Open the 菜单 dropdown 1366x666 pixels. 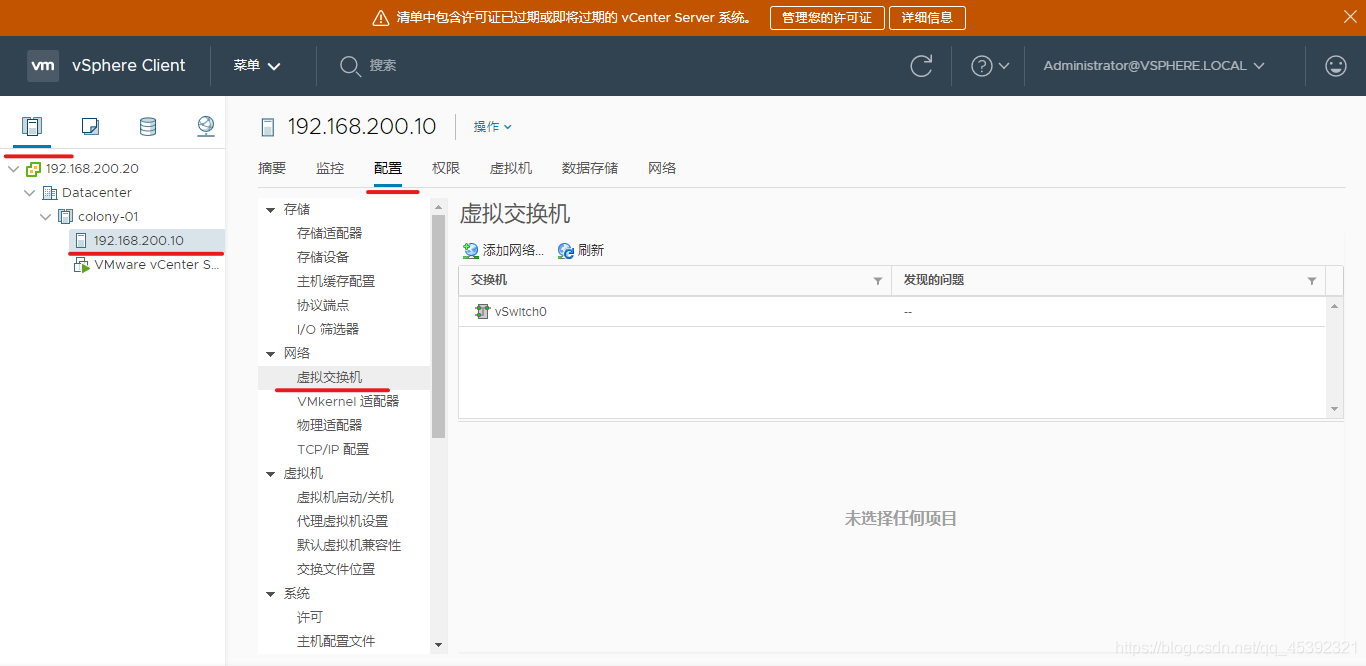[257, 66]
